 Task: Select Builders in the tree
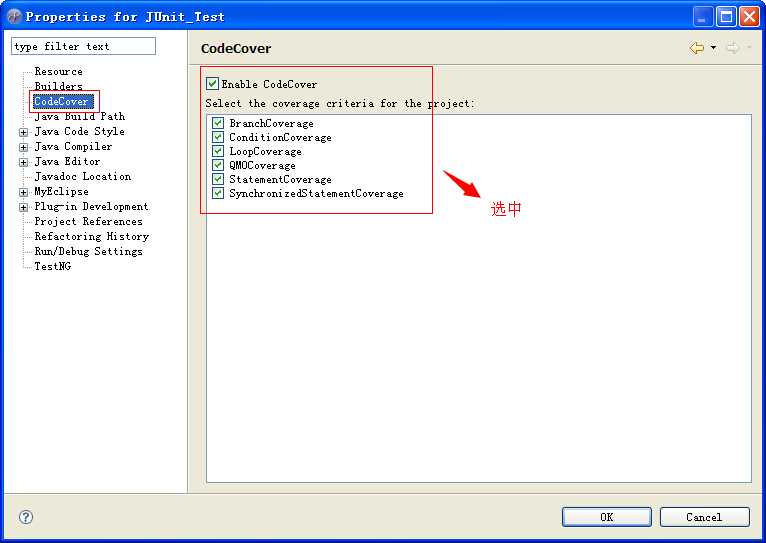pos(58,86)
